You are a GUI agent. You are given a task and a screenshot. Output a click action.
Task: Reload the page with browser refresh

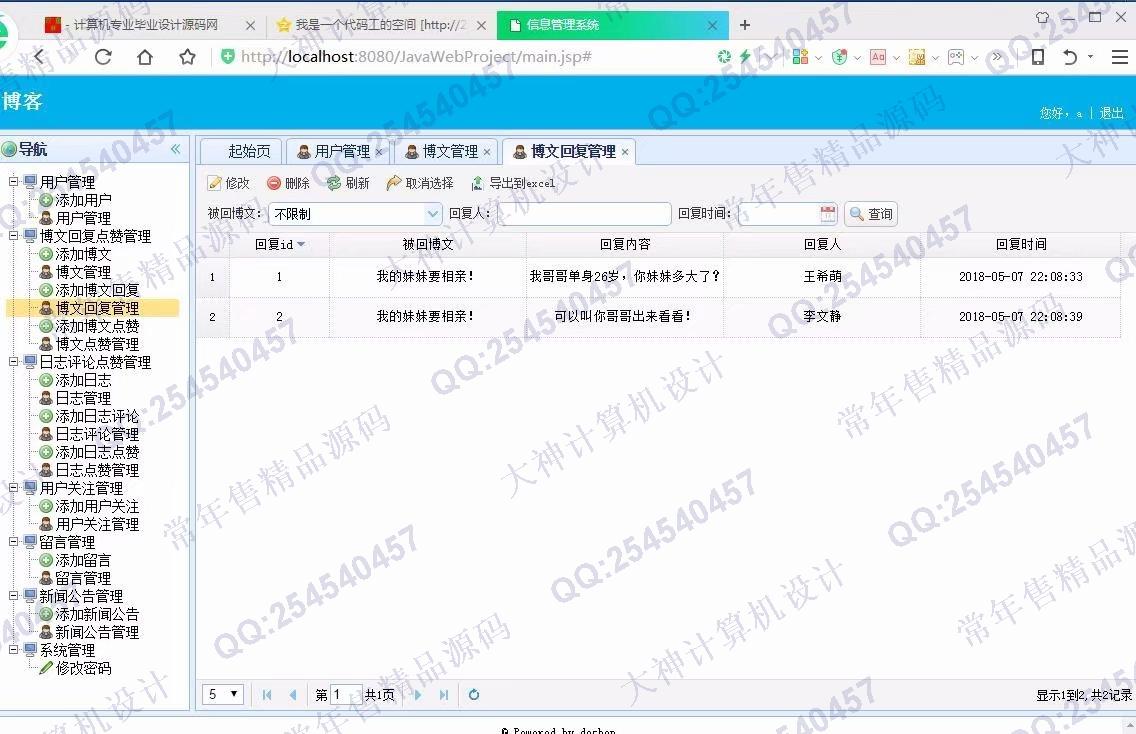pyautogui.click(x=104, y=57)
